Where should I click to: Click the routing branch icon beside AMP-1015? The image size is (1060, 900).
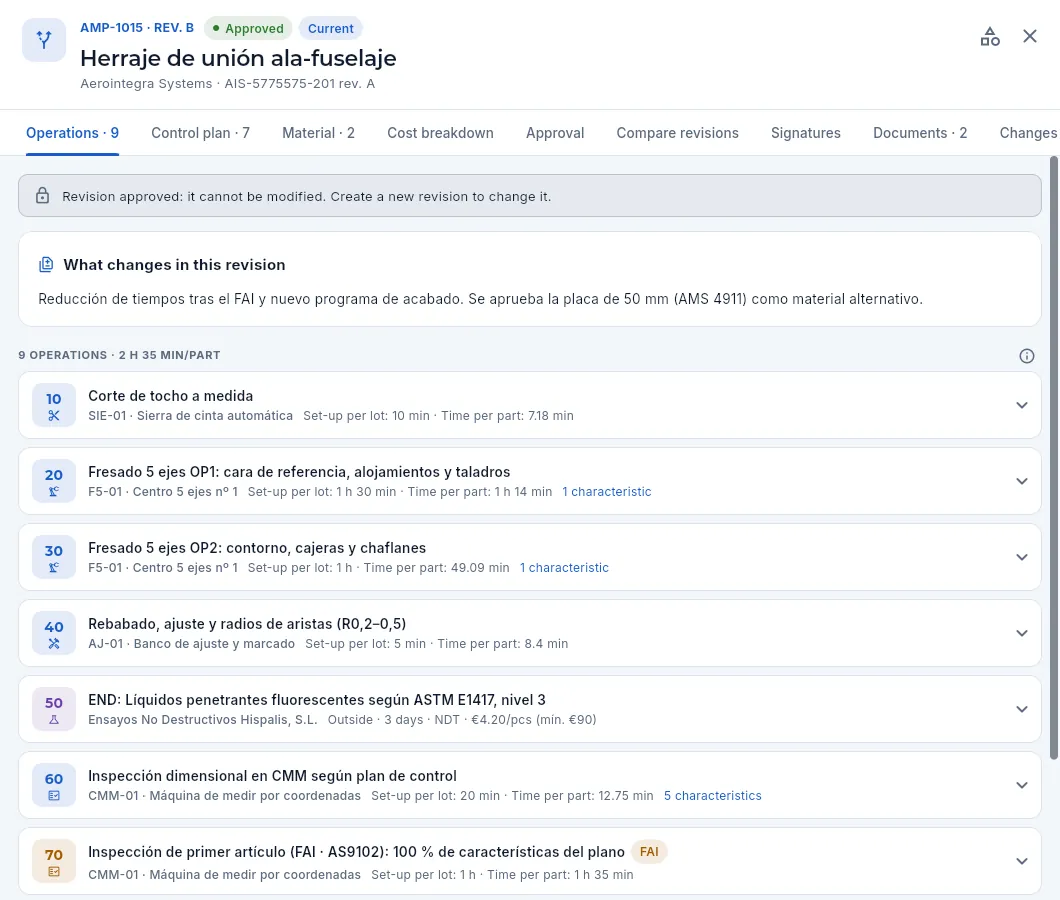(x=44, y=40)
